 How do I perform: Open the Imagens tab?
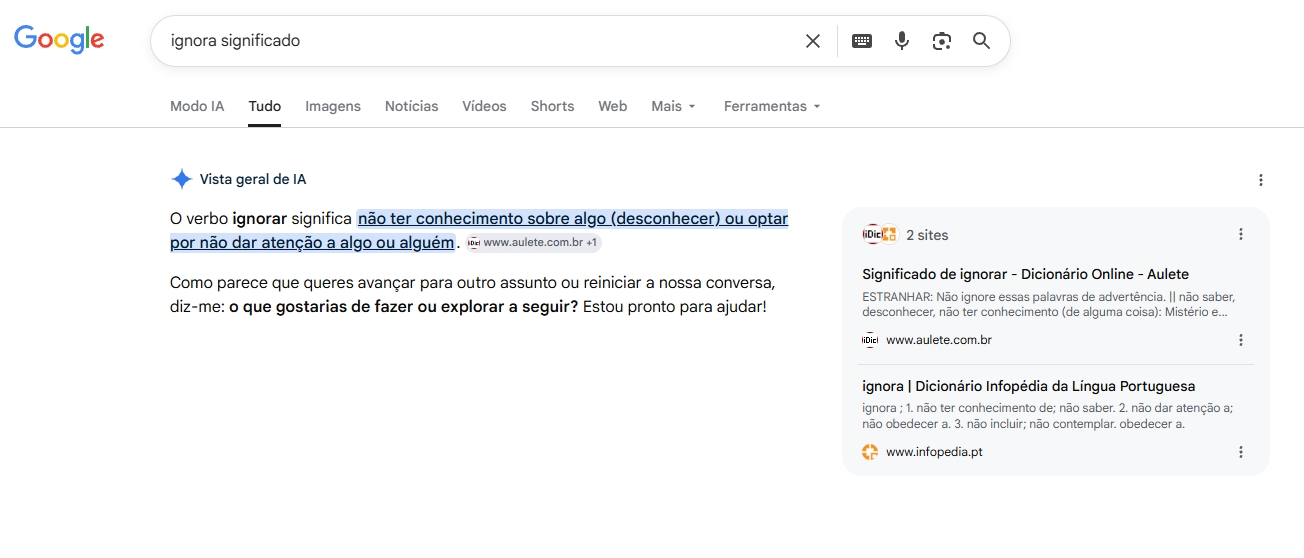(x=333, y=106)
